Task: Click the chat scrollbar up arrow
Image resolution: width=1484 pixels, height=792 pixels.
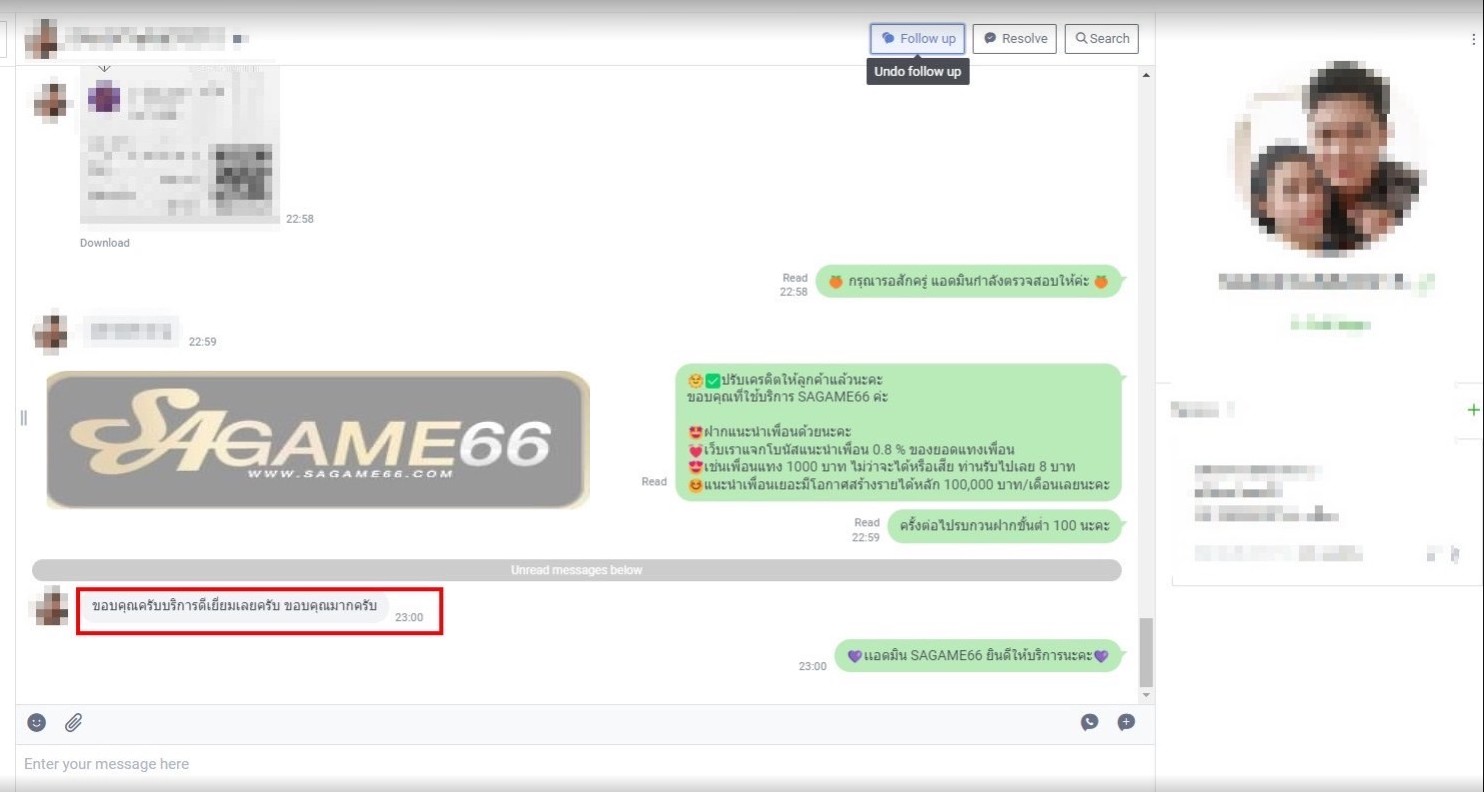Action: pyautogui.click(x=1146, y=76)
